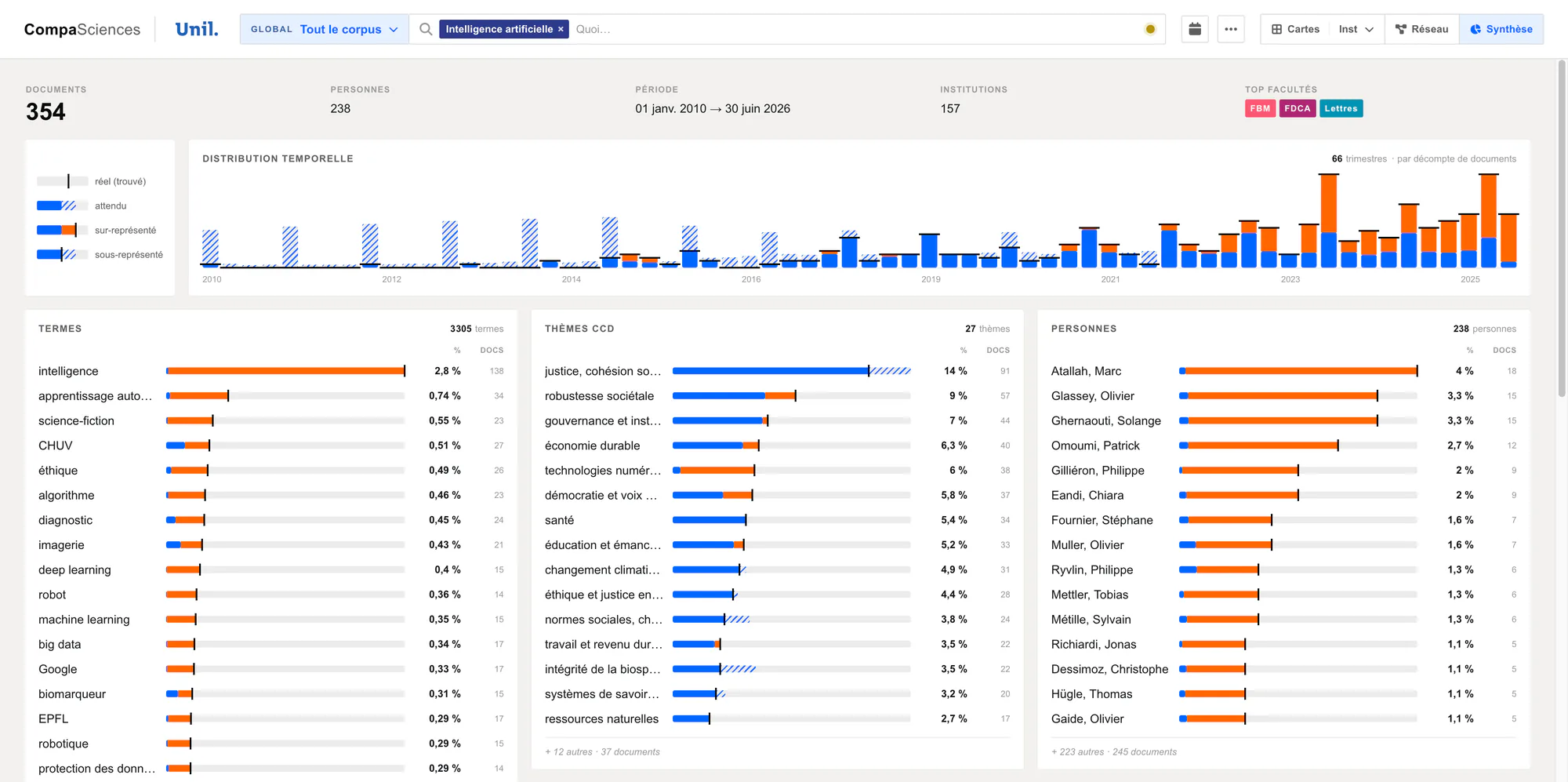1568x782 pixels.
Task: Open the three-dots more options menu
Action: coord(1231,29)
